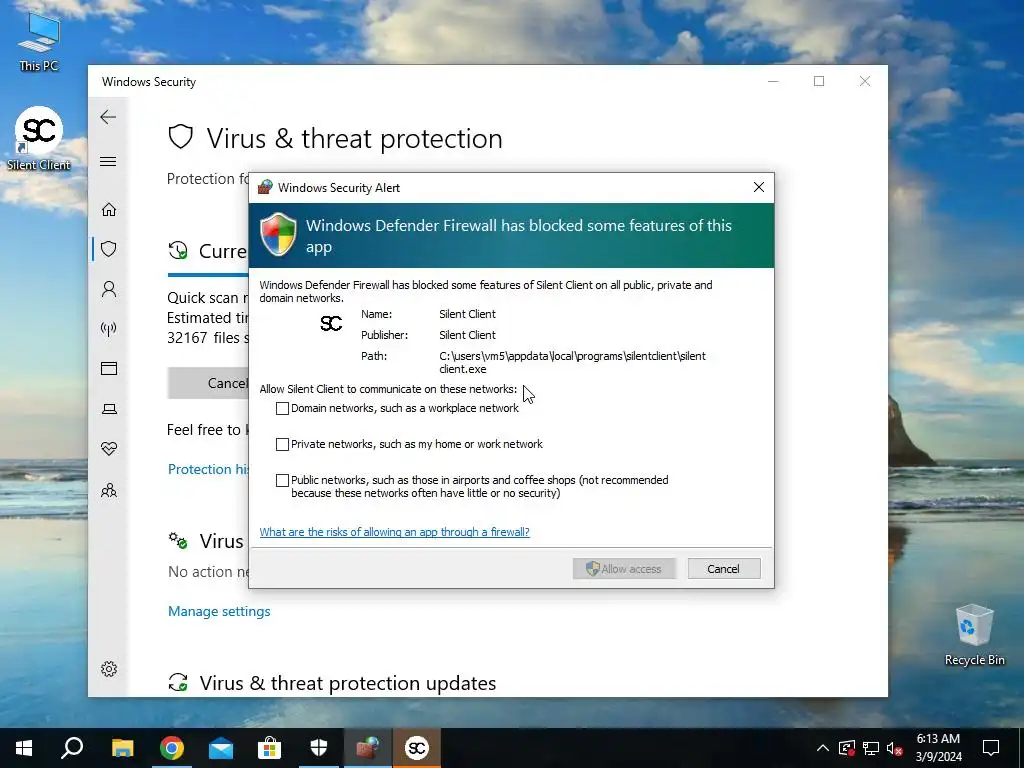The width and height of the screenshot is (1024, 768).
Task: Cancel the quick scan in Windows Security
Action: click(x=208, y=383)
